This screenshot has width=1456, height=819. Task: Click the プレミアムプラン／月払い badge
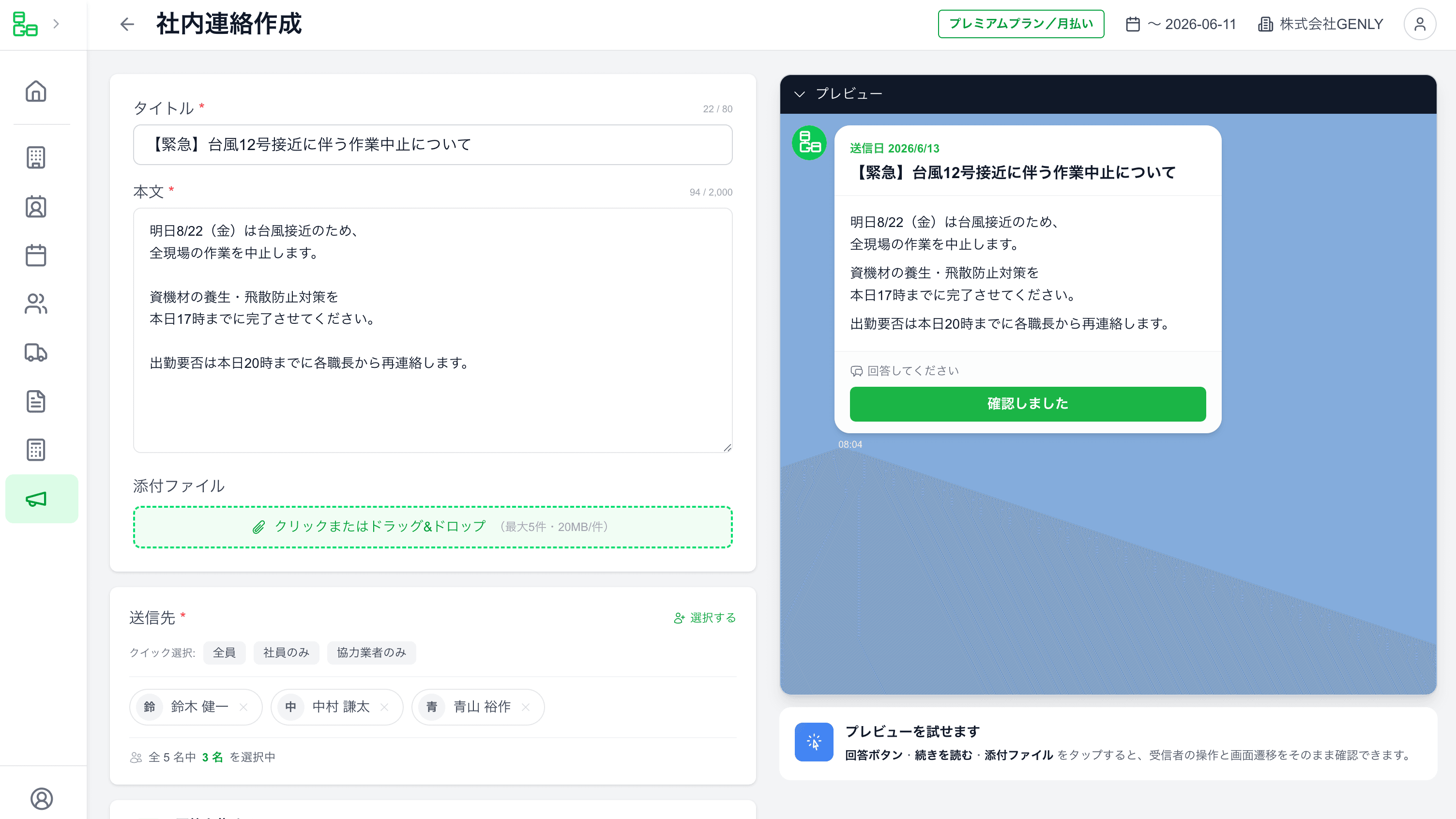tap(1021, 24)
